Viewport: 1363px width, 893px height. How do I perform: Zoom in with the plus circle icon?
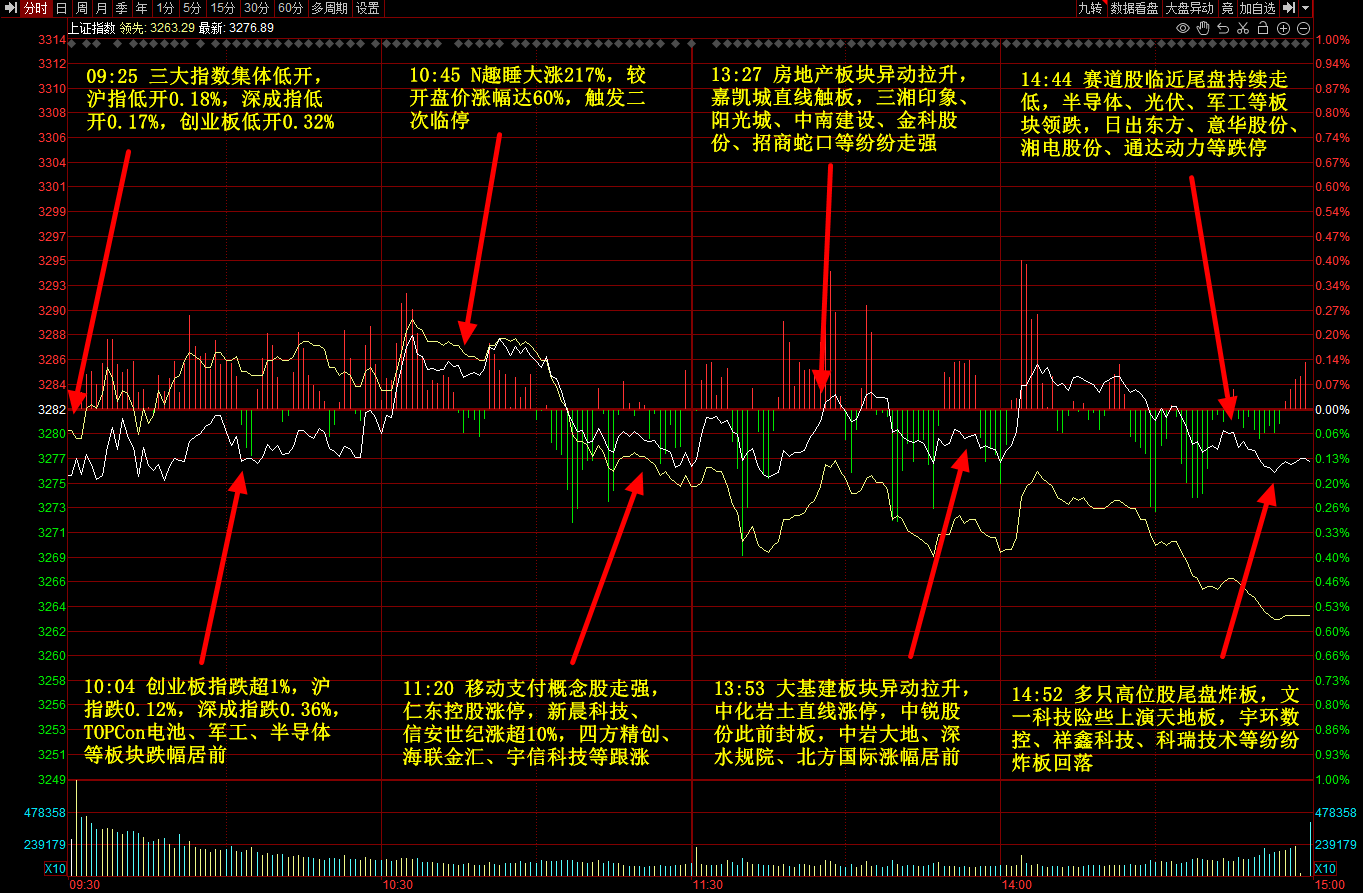pyautogui.click(x=1283, y=28)
